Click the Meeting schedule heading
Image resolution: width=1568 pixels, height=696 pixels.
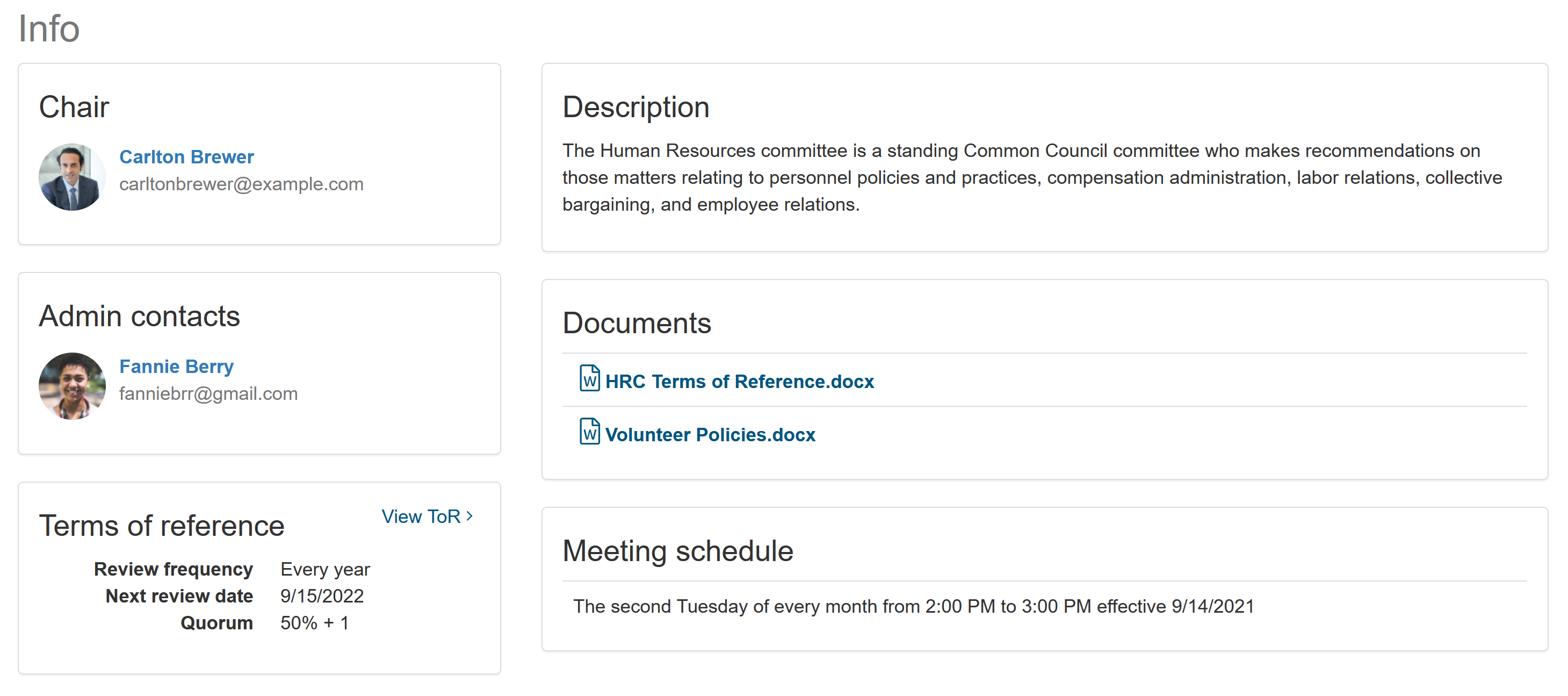click(677, 550)
